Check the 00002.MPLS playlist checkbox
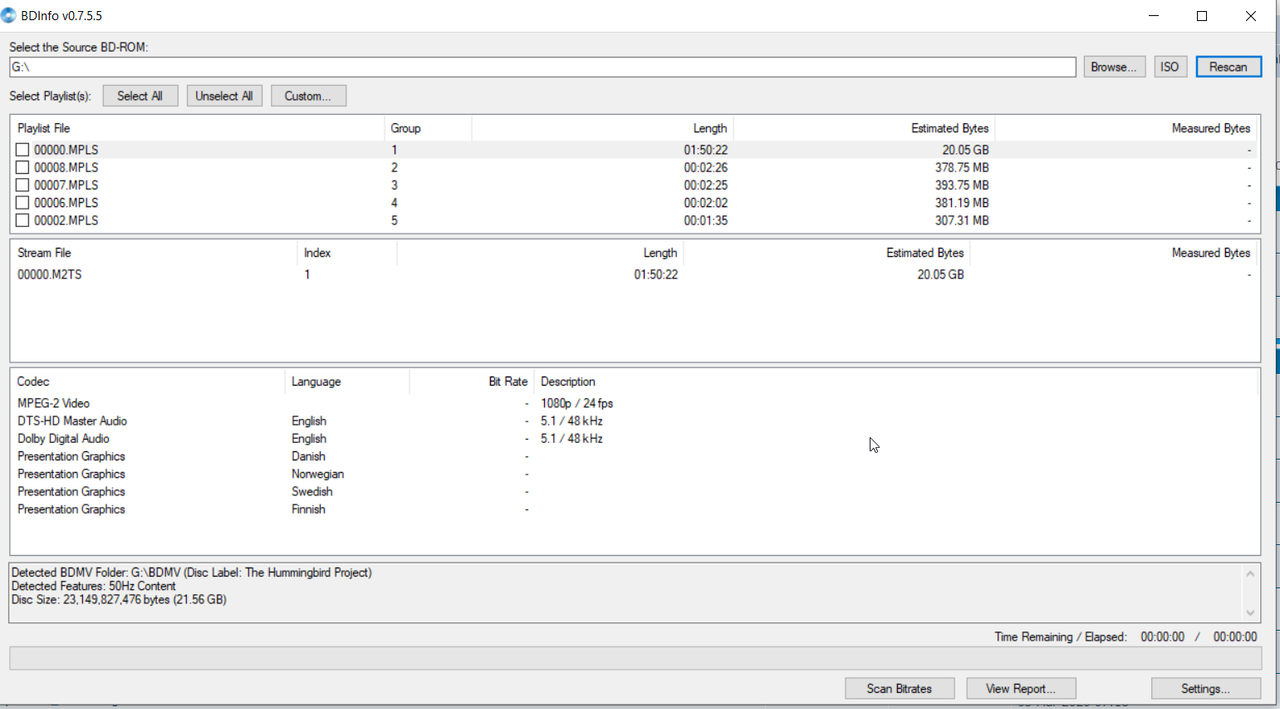The height and width of the screenshot is (709, 1280). 22,221
